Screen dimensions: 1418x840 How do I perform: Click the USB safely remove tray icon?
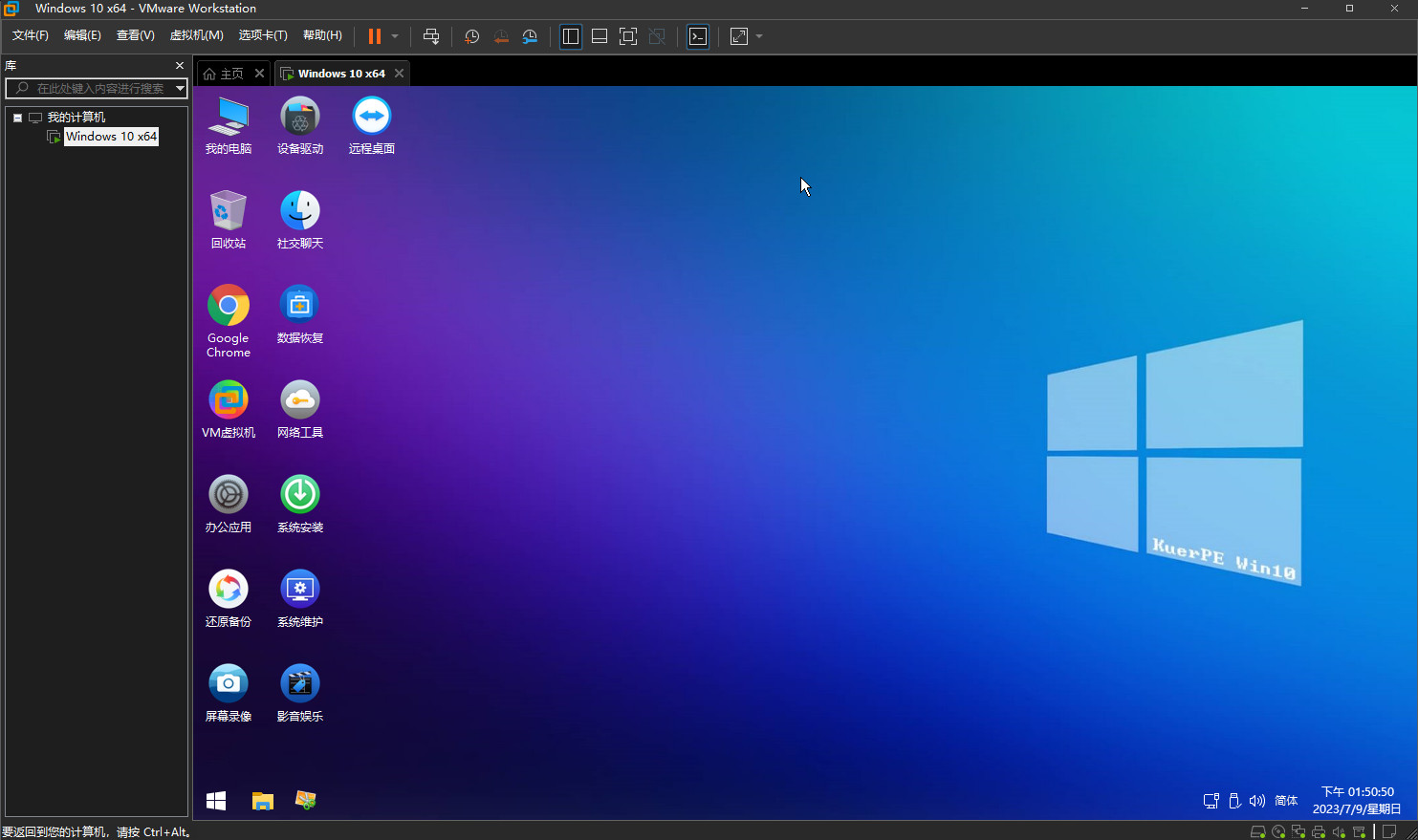pos(1234,801)
